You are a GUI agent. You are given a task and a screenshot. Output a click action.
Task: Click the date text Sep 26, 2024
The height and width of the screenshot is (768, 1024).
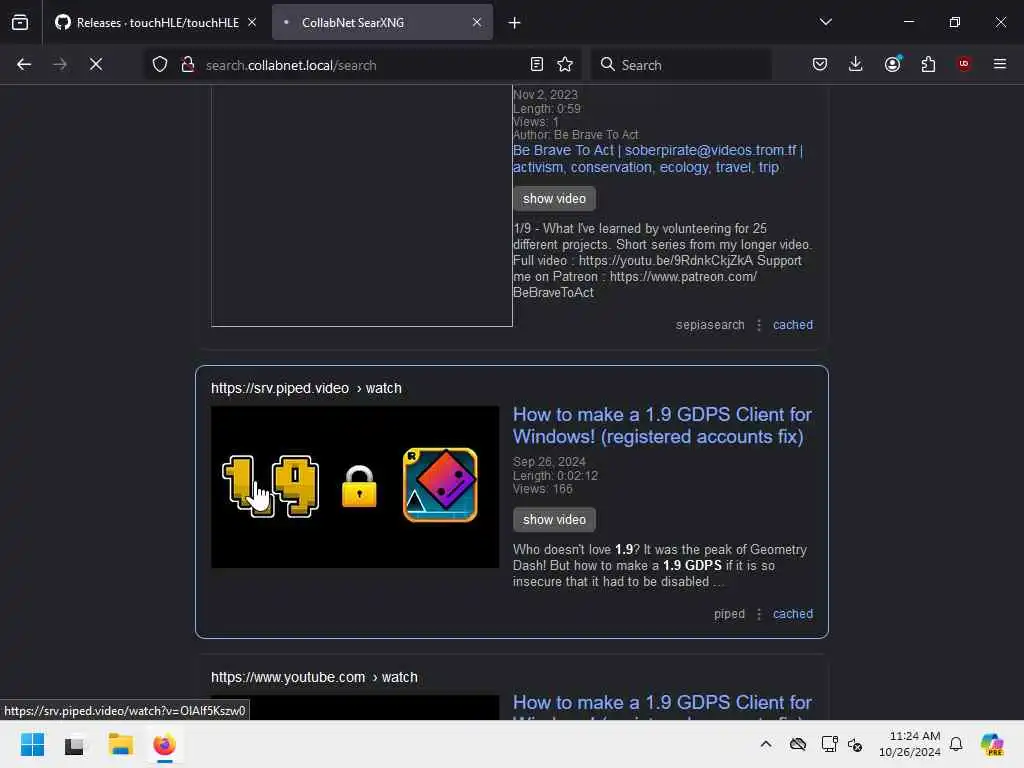pyautogui.click(x=549, y=462)
